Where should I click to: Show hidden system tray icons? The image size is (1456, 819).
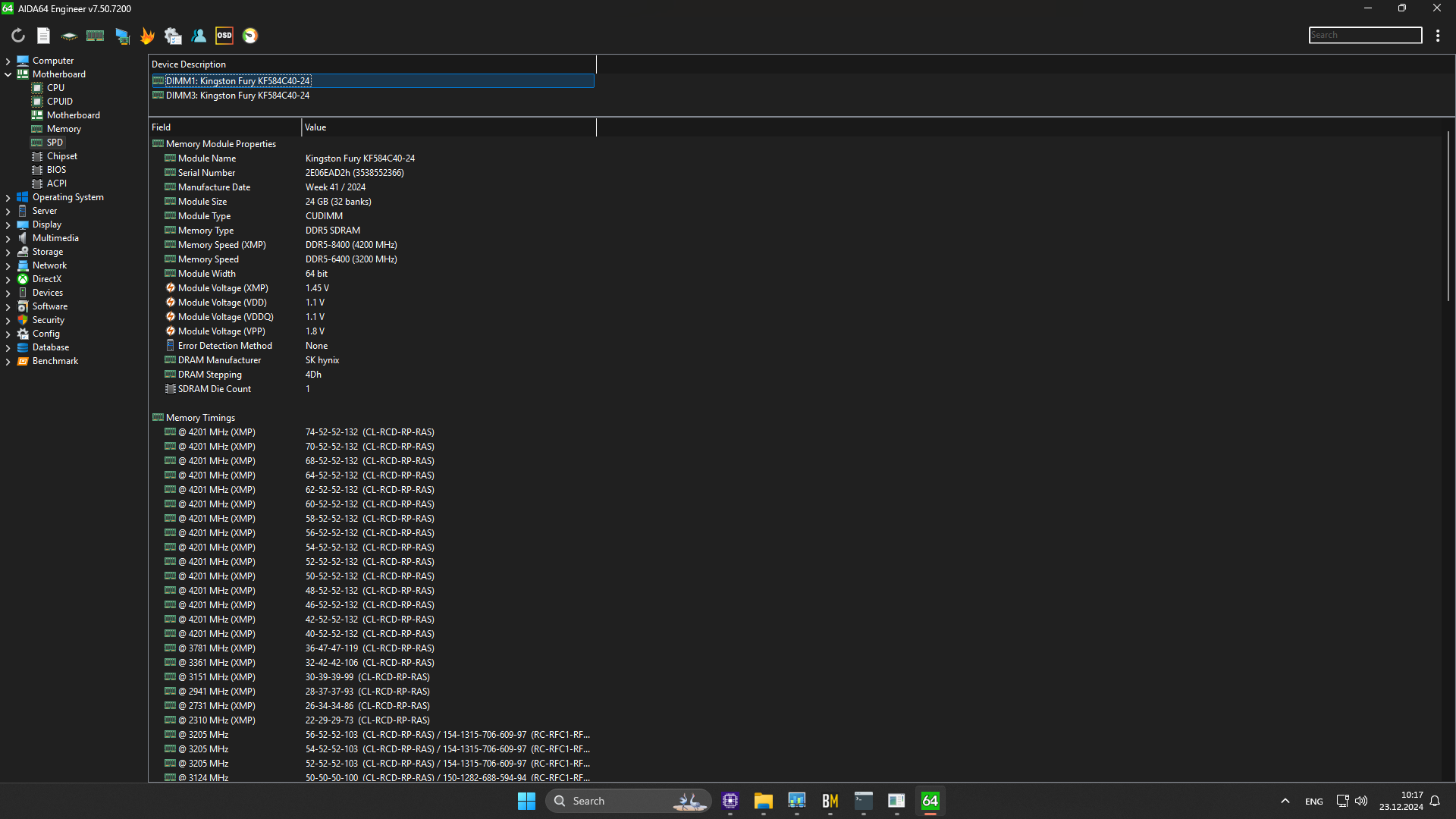click(x=1285, y=801)
